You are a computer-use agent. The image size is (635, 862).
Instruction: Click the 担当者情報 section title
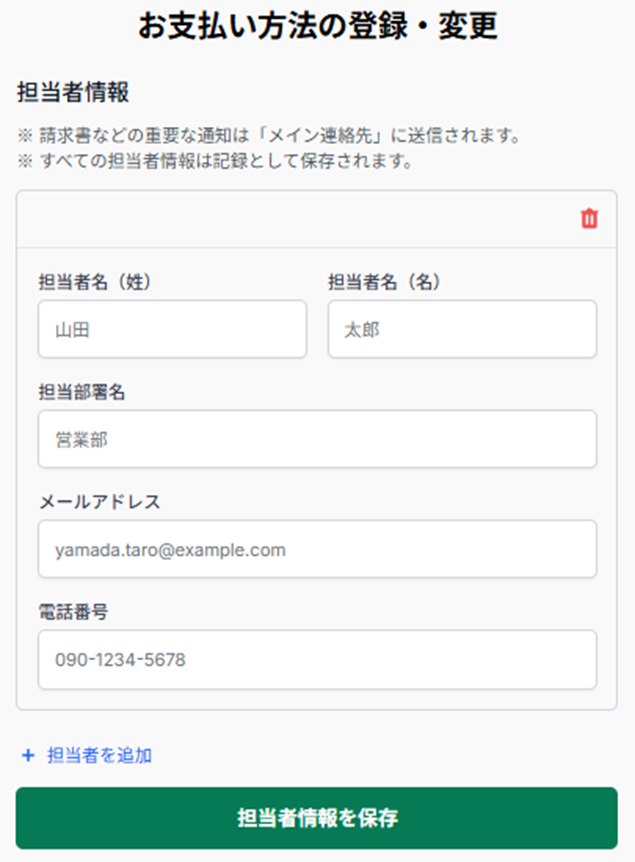point(73,92)
